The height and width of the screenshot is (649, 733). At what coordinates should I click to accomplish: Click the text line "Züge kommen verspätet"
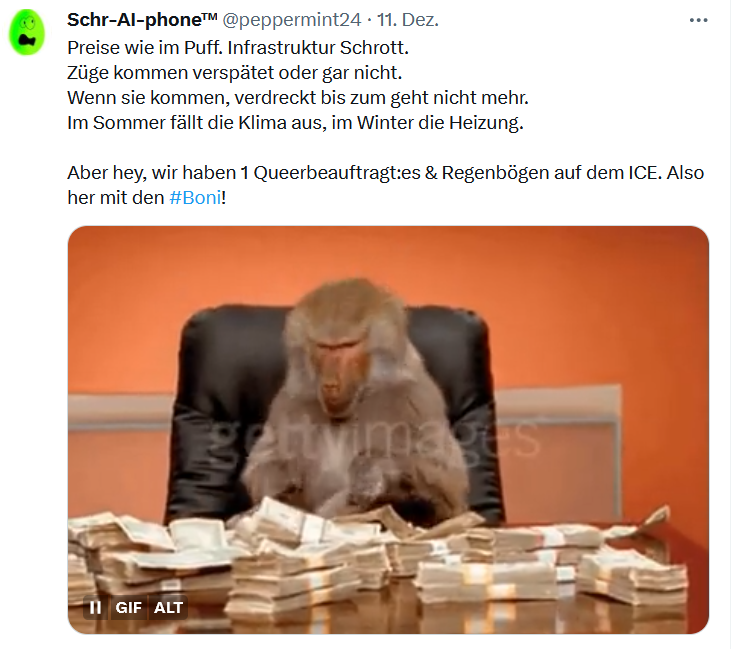point(235,73)
